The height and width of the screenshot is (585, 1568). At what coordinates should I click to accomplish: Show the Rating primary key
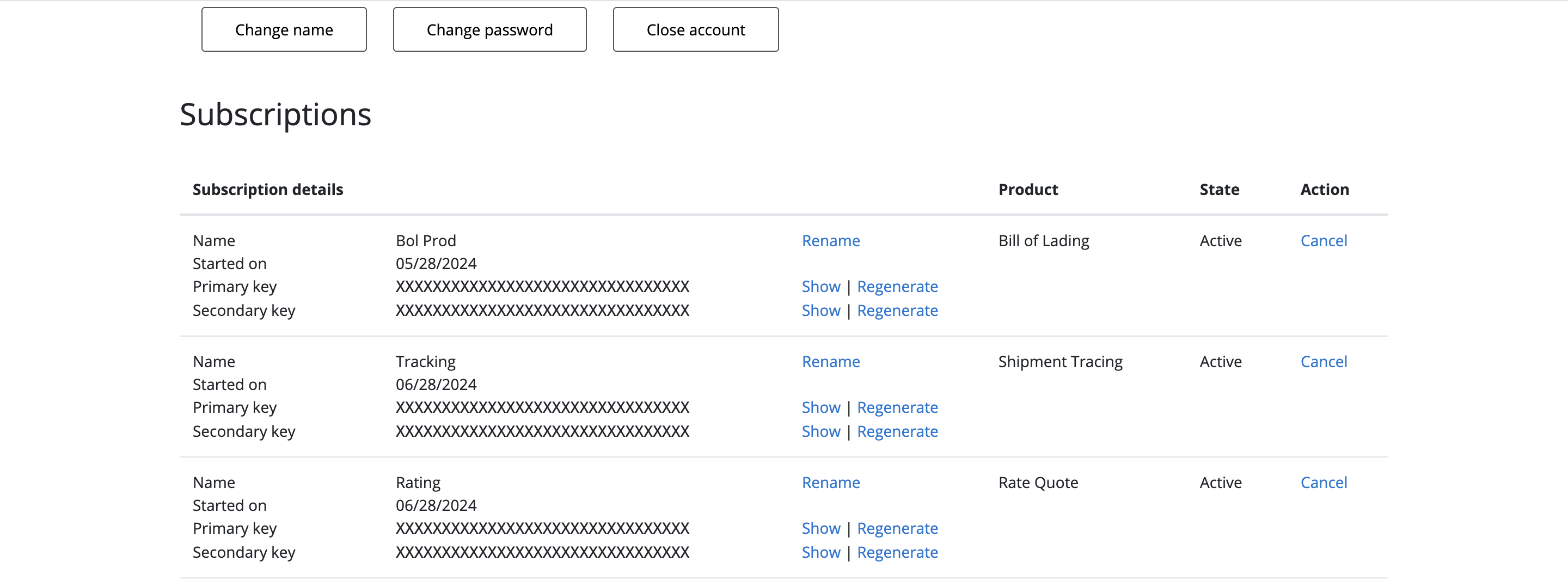820,528
